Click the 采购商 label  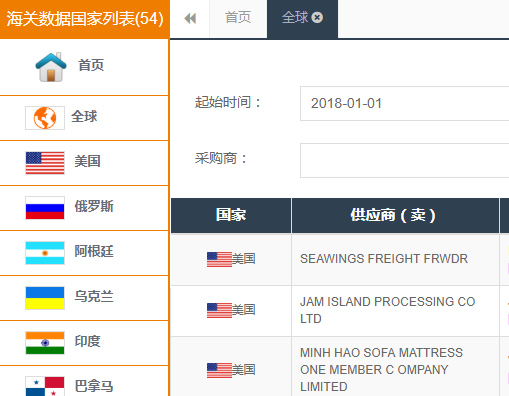[x=221, y=158]
